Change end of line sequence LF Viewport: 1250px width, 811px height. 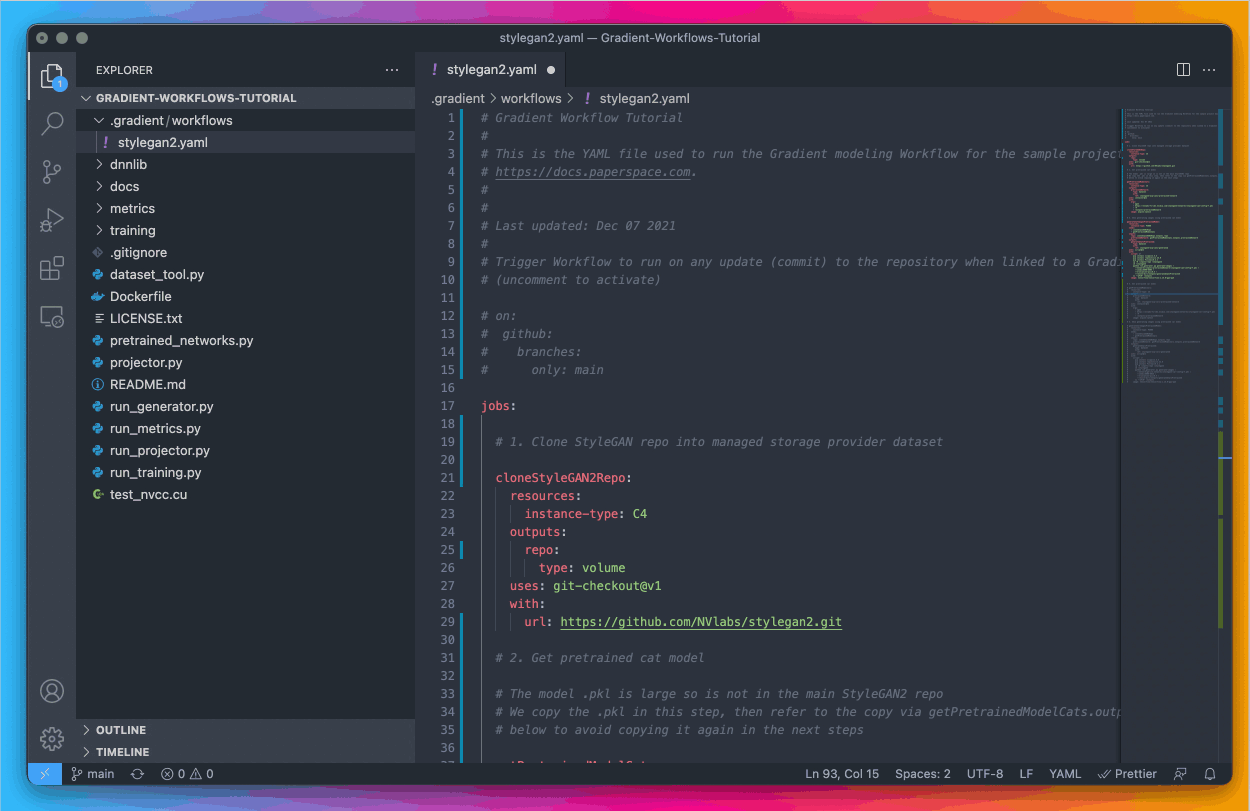(x=1026, y=774)
